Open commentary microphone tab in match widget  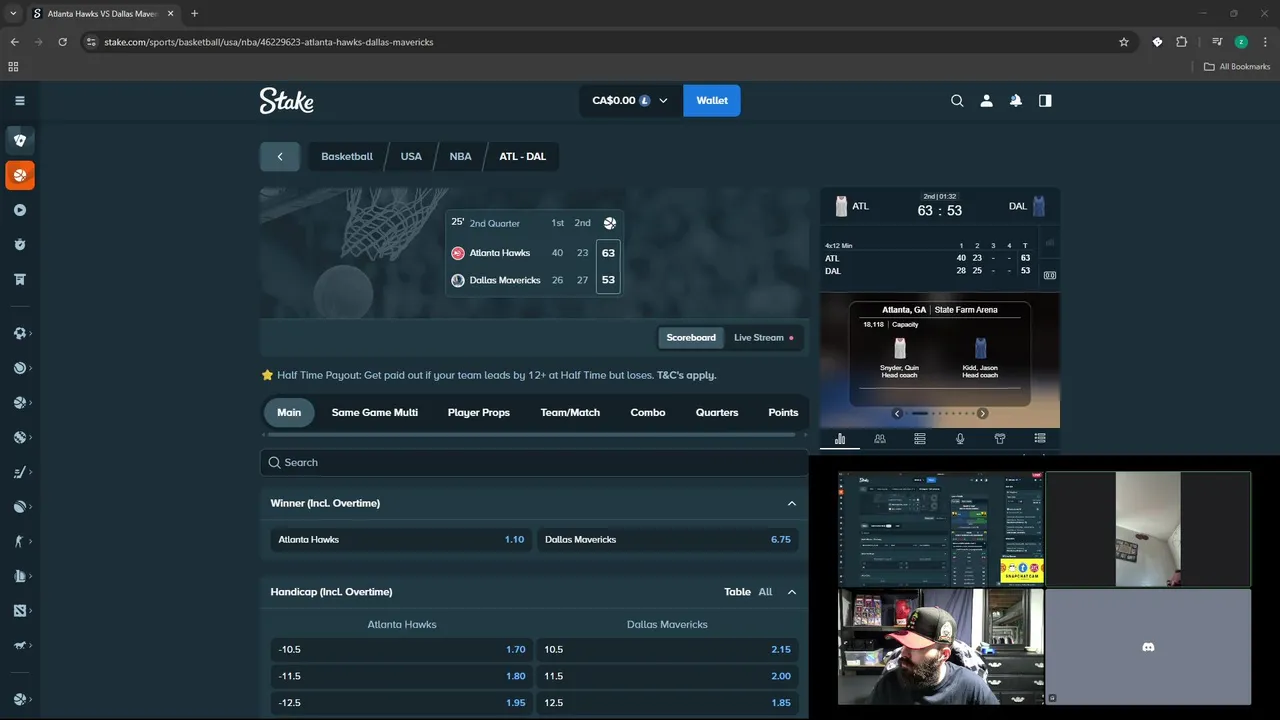click(x=960, y=438)
